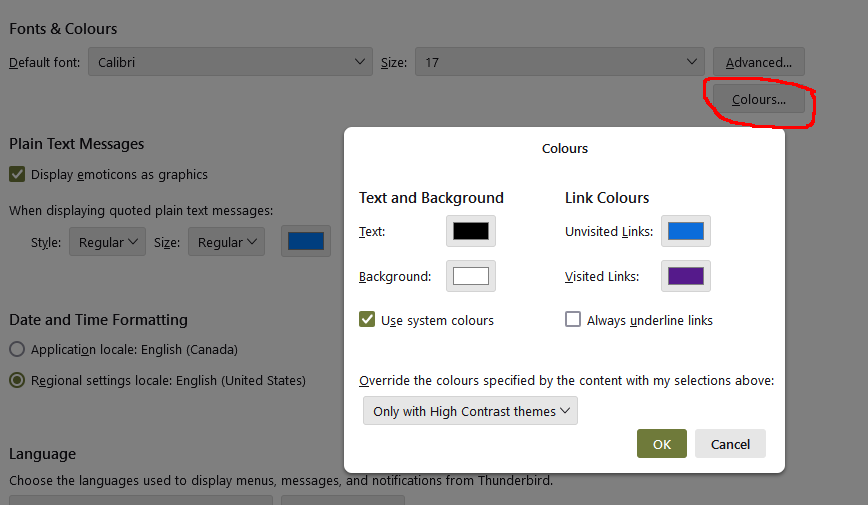Click the Text colour swatch

(x=471, y=231)
